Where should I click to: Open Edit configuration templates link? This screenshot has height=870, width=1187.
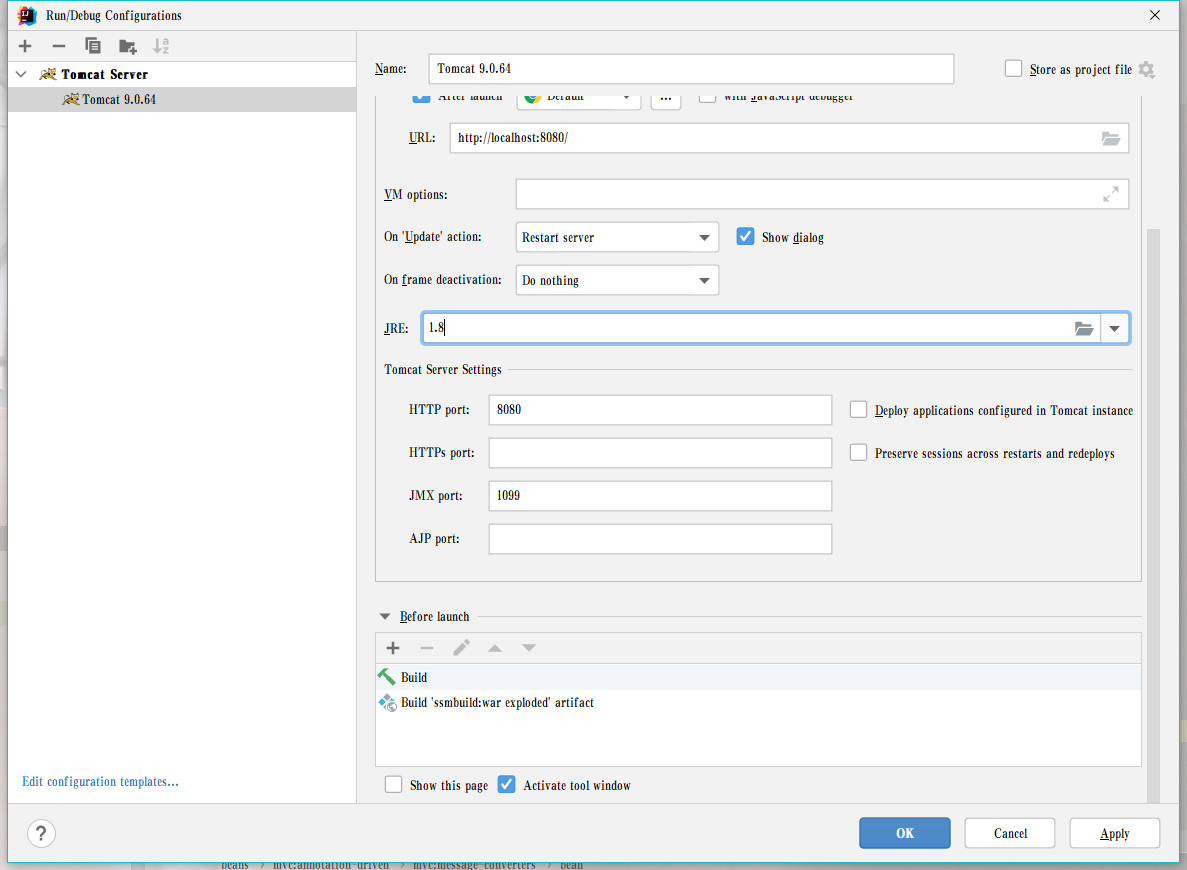coord(100,782)
